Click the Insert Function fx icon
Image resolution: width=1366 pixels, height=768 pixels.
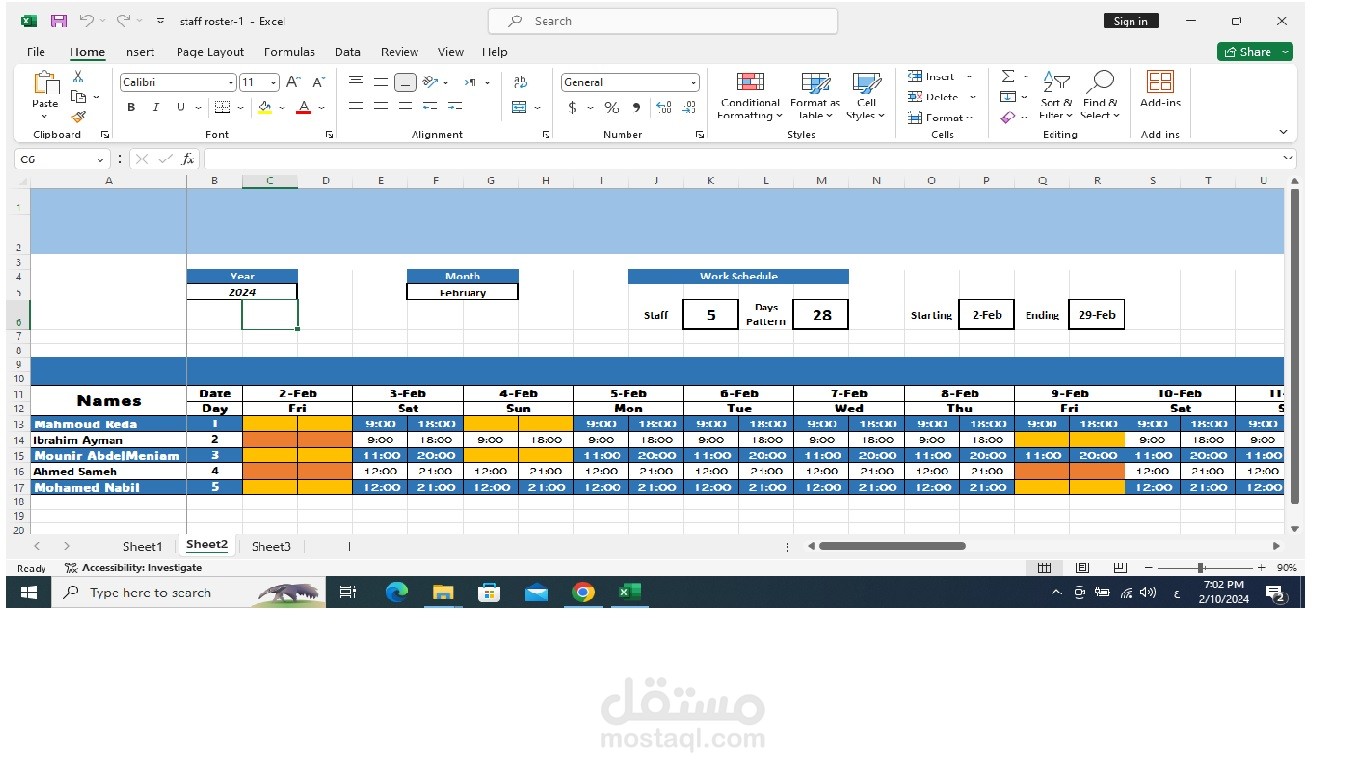[x=187, y=159]
